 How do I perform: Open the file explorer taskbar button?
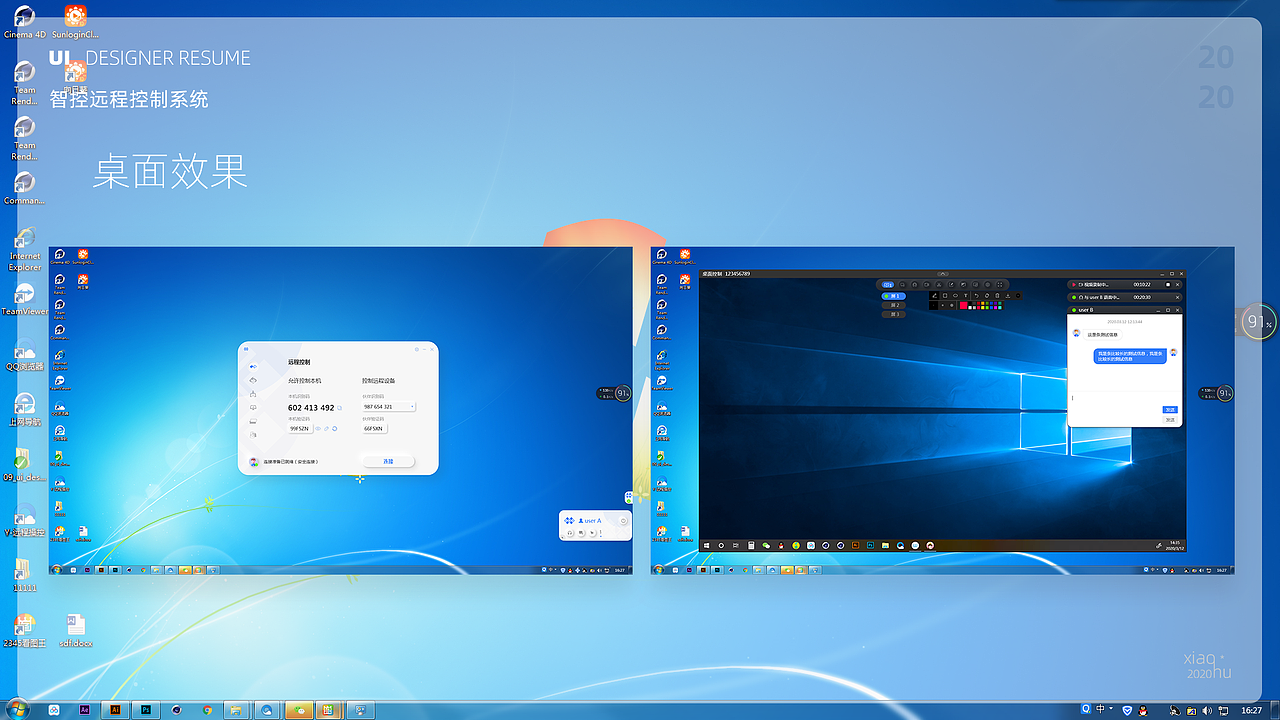(236, 710)
